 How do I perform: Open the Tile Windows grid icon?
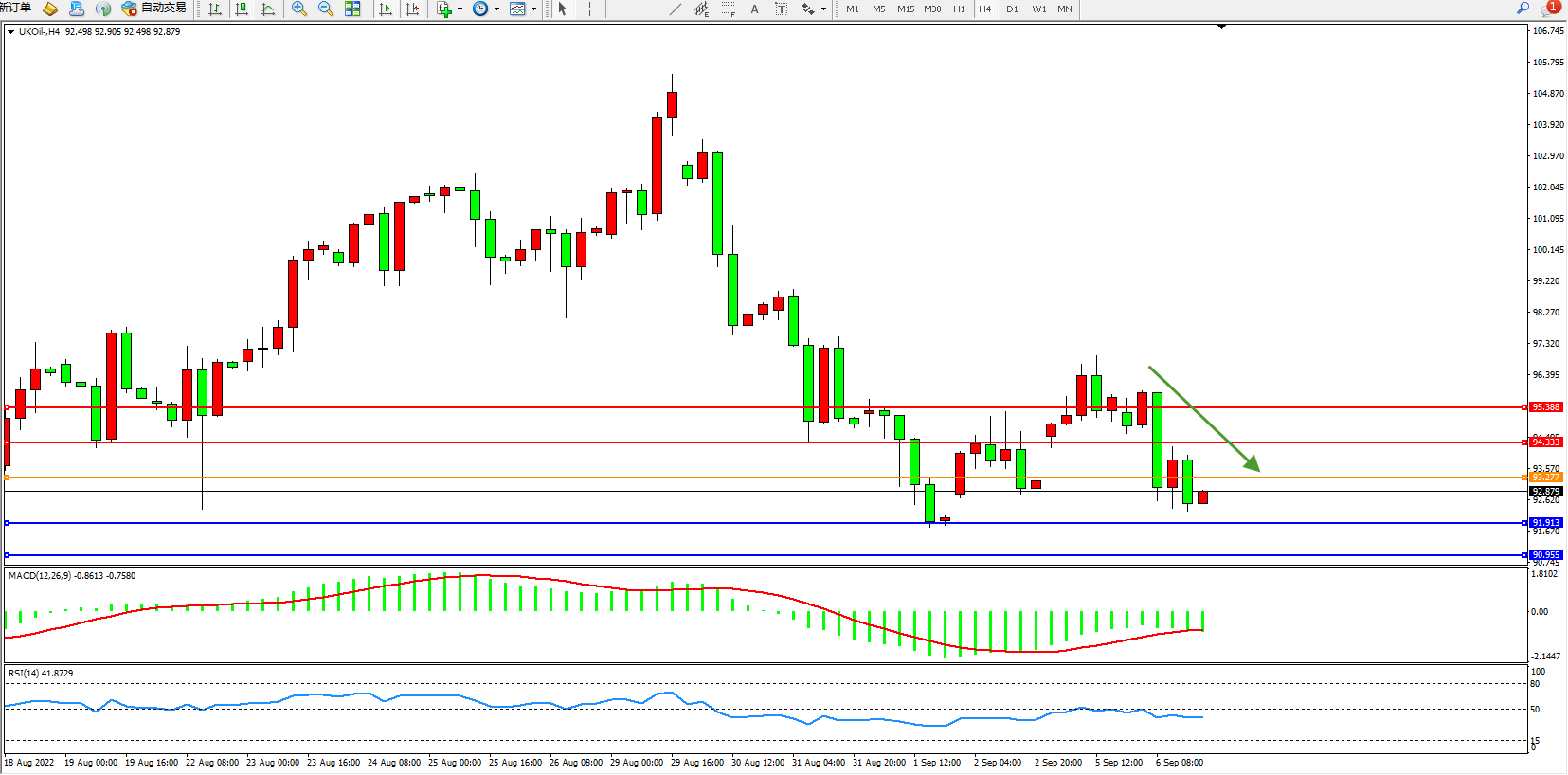pos(352,9)
